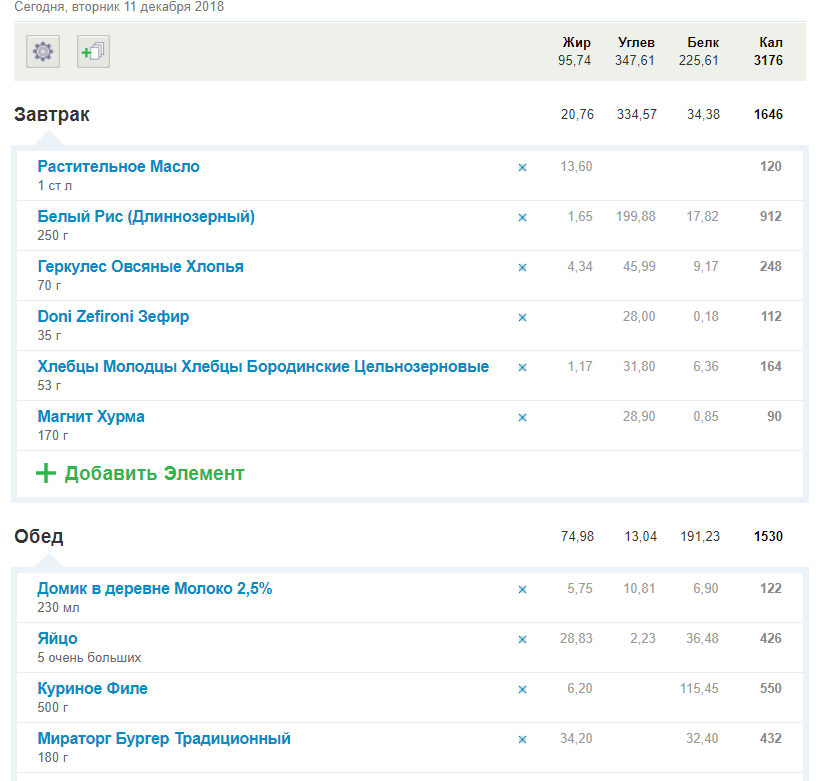The image size is (833, 781).
Task: Remove the Магнит Хурма entry
Action: pos(522,417)
